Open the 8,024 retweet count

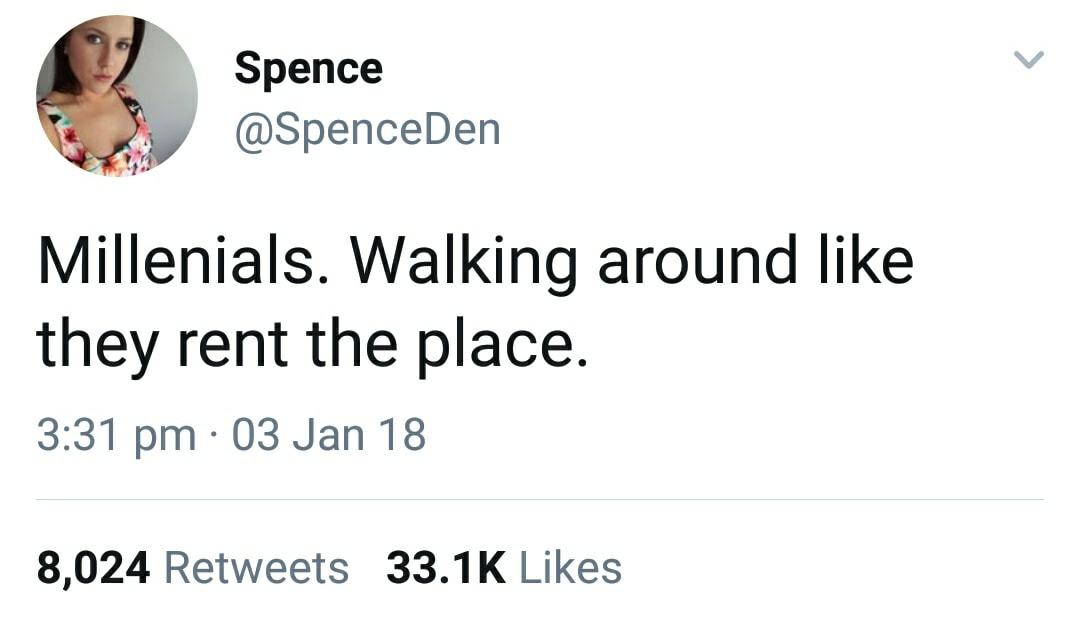[x=93, y=568]
